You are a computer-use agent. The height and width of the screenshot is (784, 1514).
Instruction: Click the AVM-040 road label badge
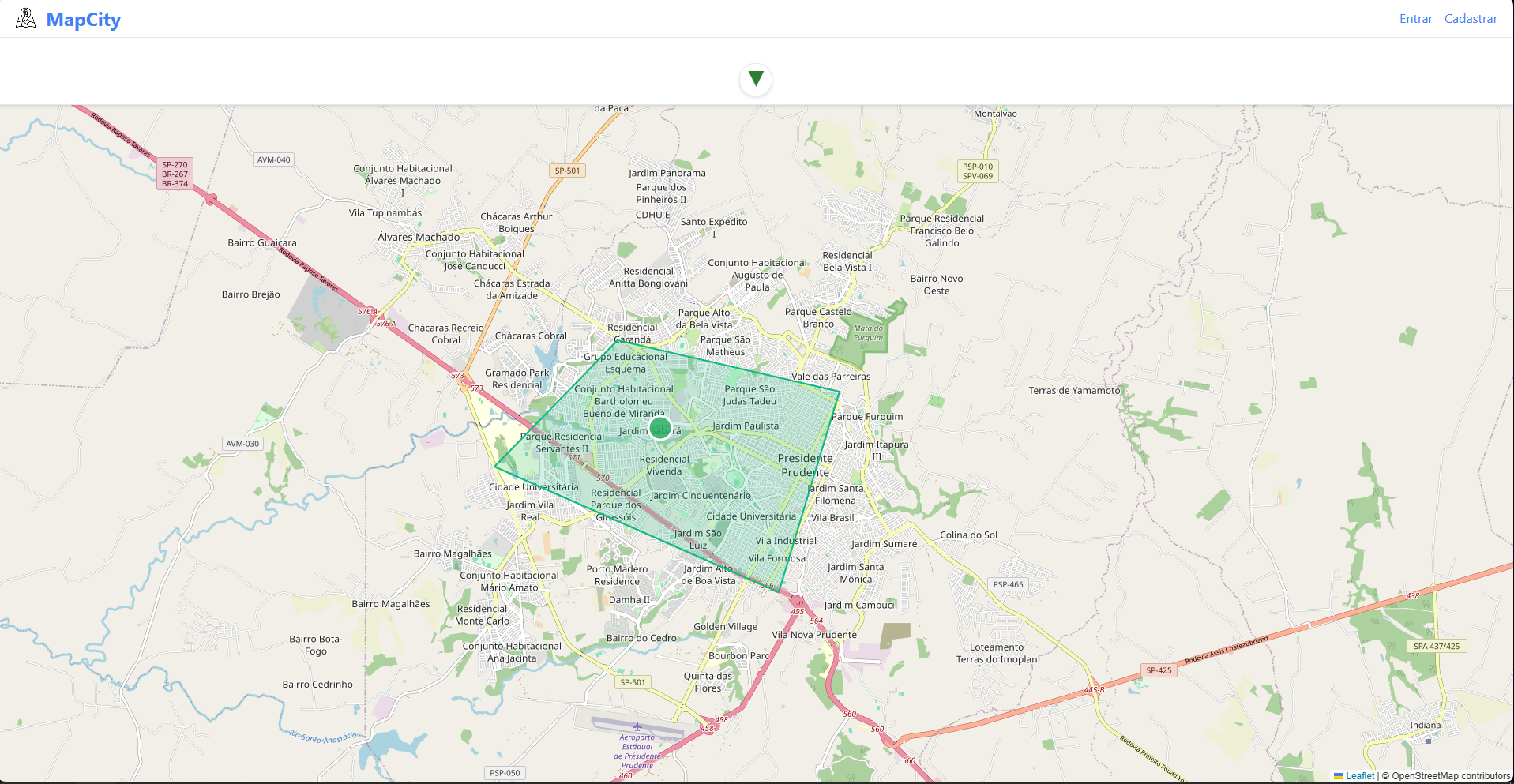click(x=272, y=159)
